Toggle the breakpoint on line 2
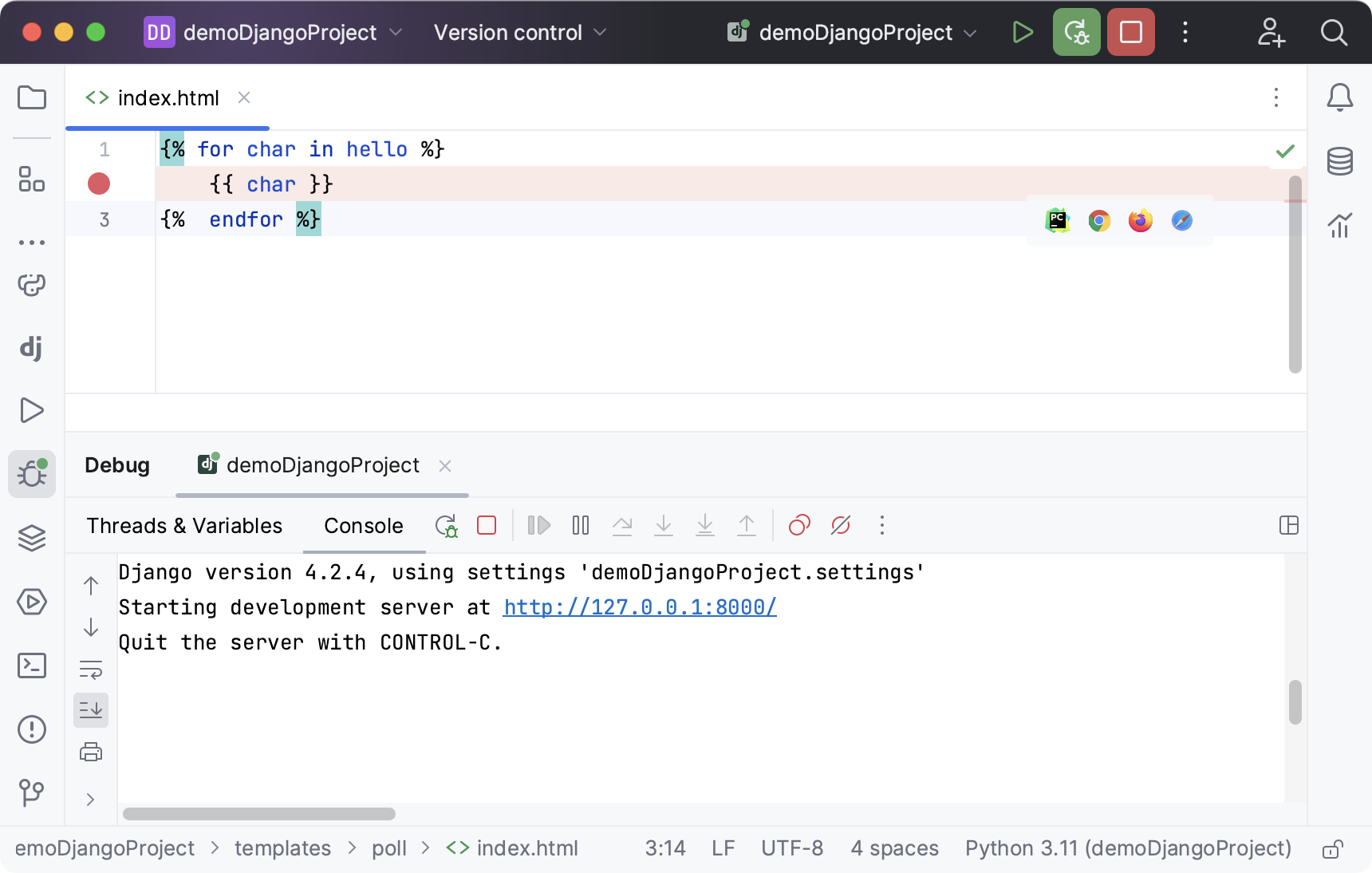 (x=98, y=184)
